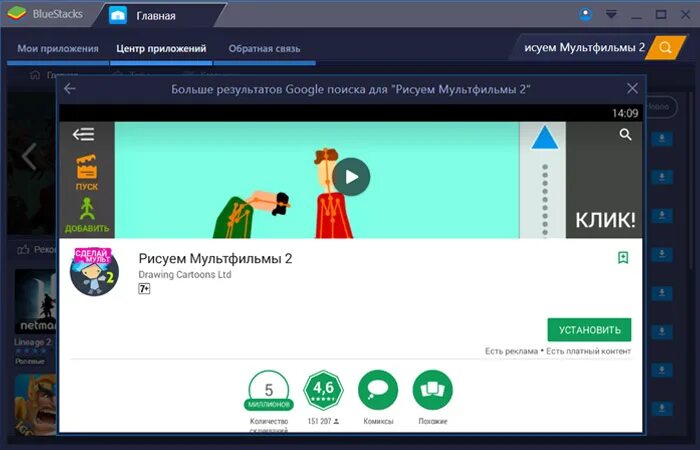The width and height of the screenshot is (700, 450).
Task: Open BlueStacks title bar dropdown menu
Action: click(611, 14)
